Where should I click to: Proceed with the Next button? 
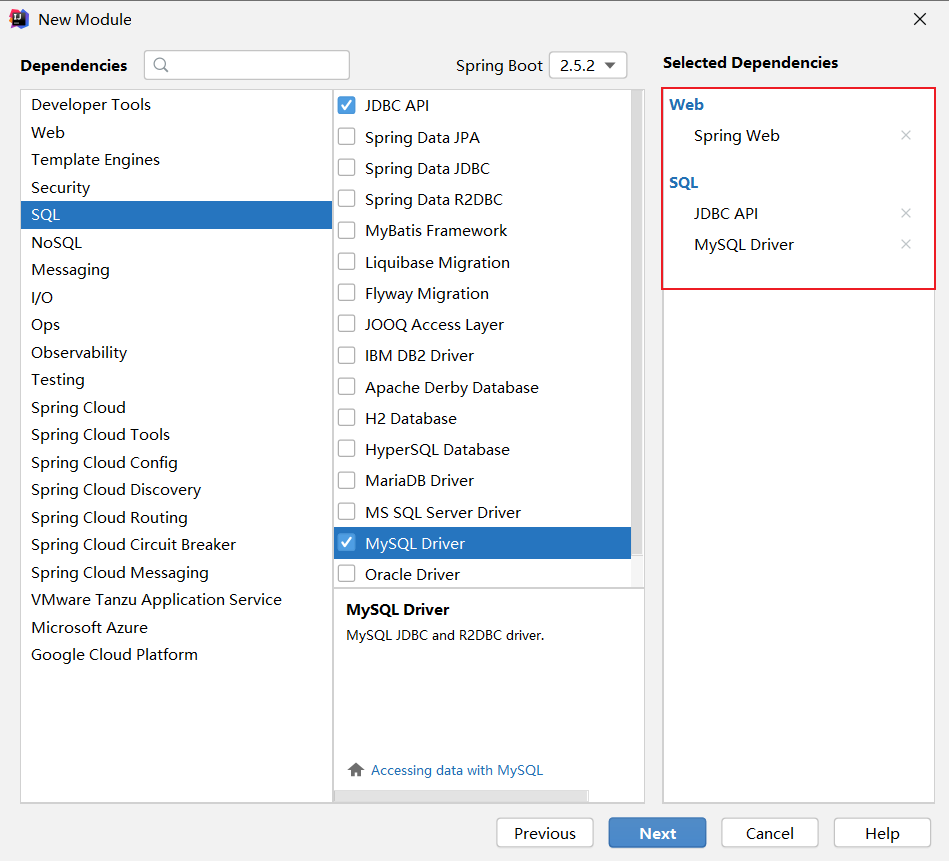(657, 833)
